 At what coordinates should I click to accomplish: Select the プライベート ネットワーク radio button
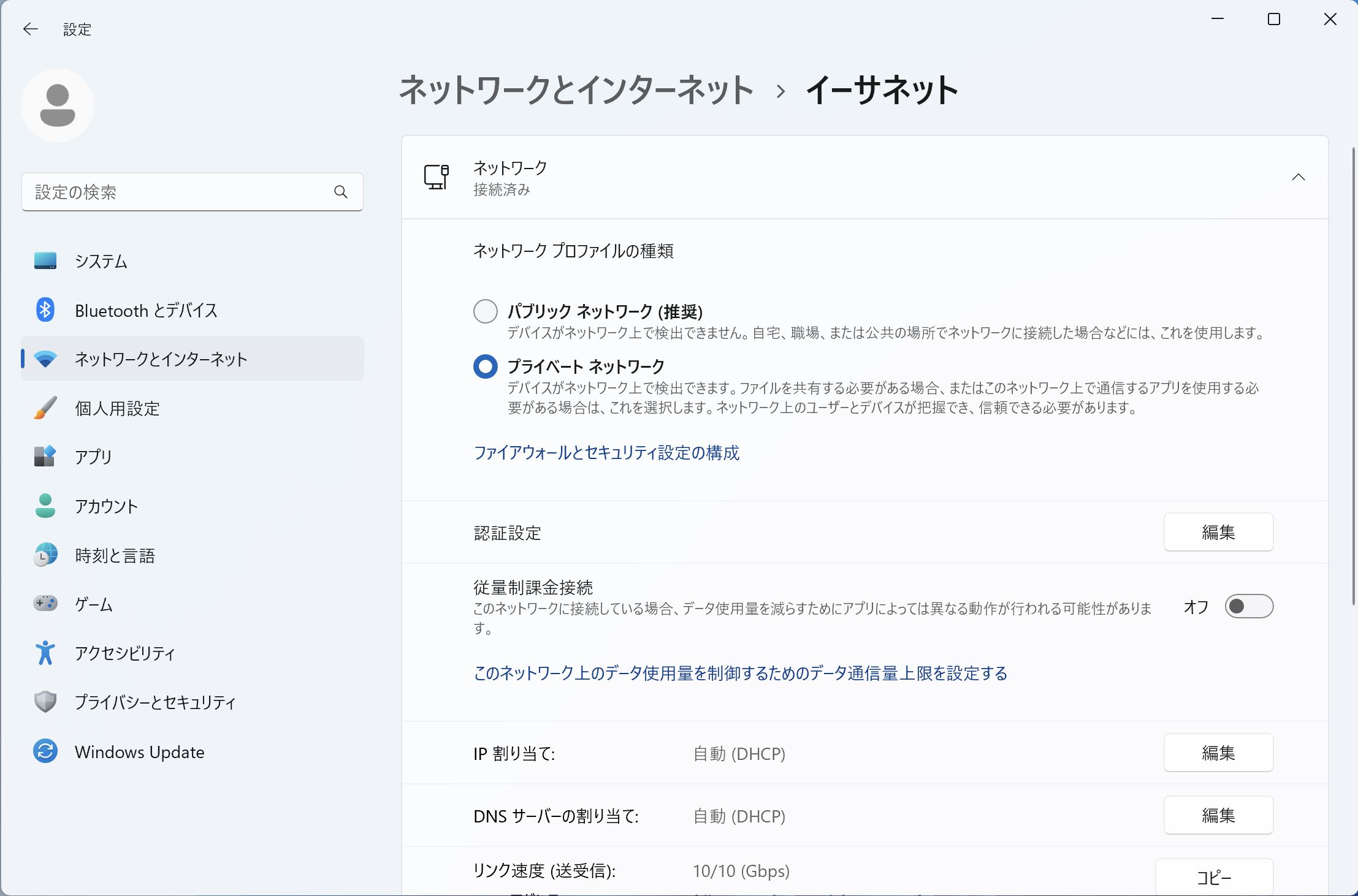coord(485,366)
